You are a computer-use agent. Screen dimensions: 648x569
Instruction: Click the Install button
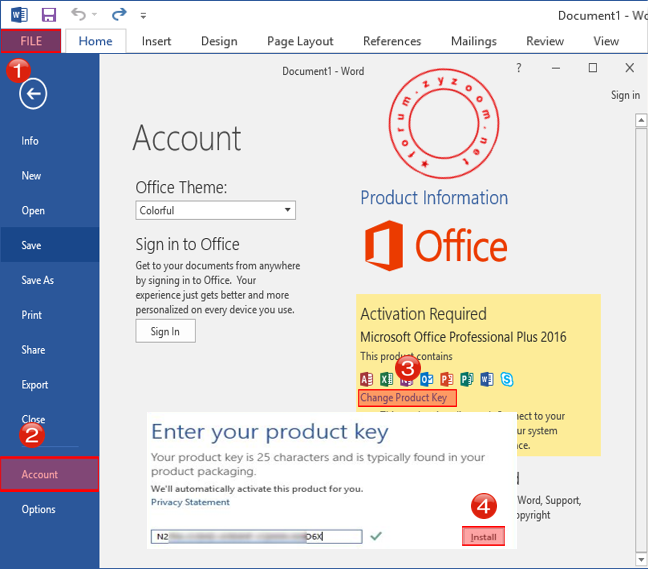coord(483,537)
